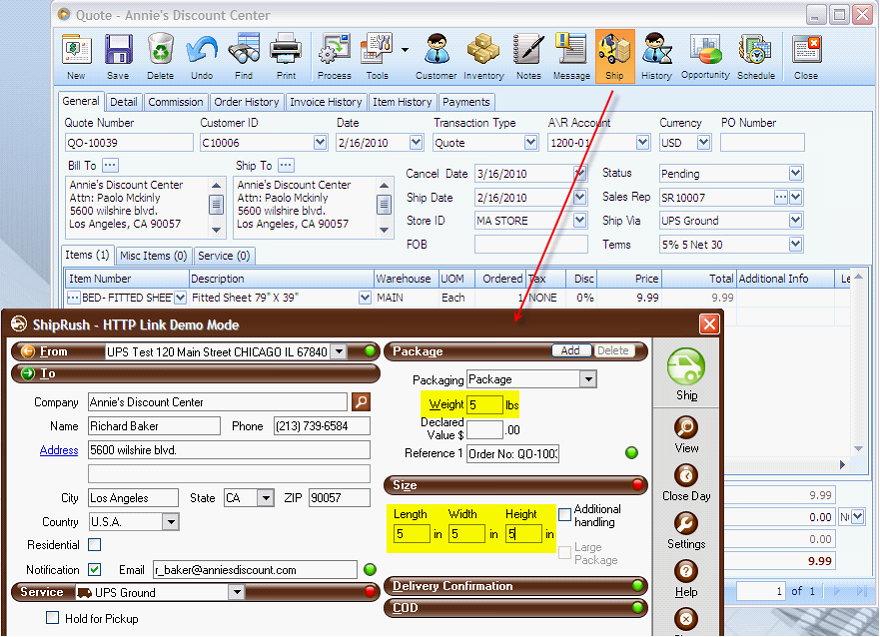
Task: Open the Tools toolbar icon
Action: tap(377, 56)
